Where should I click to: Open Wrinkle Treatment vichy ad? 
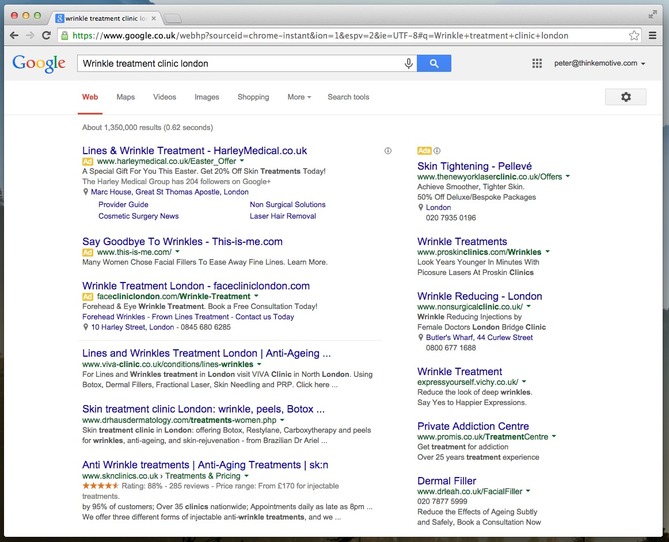460,371
